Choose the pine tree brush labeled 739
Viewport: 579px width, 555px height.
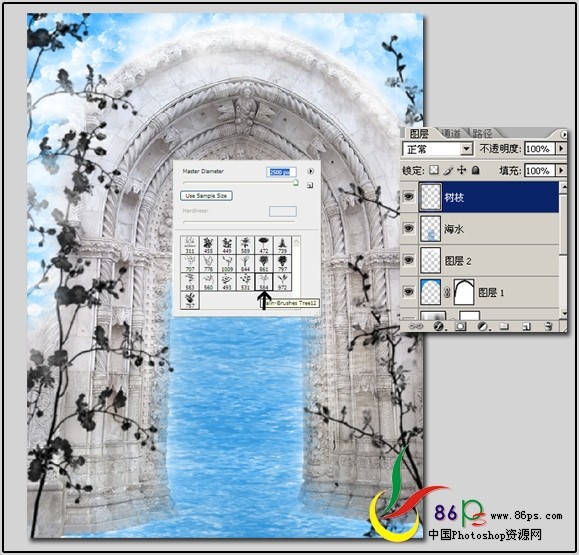click(x=282, y=245)
